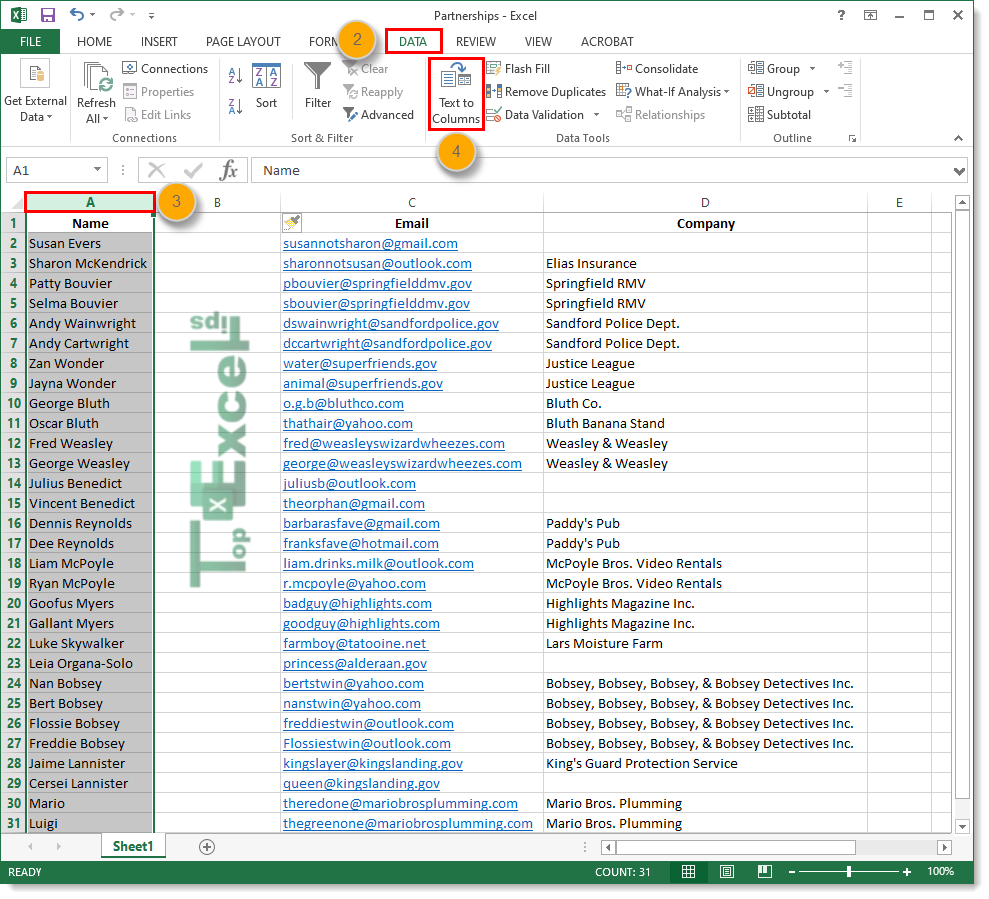Open link thathair@yahoo.com

348,423
